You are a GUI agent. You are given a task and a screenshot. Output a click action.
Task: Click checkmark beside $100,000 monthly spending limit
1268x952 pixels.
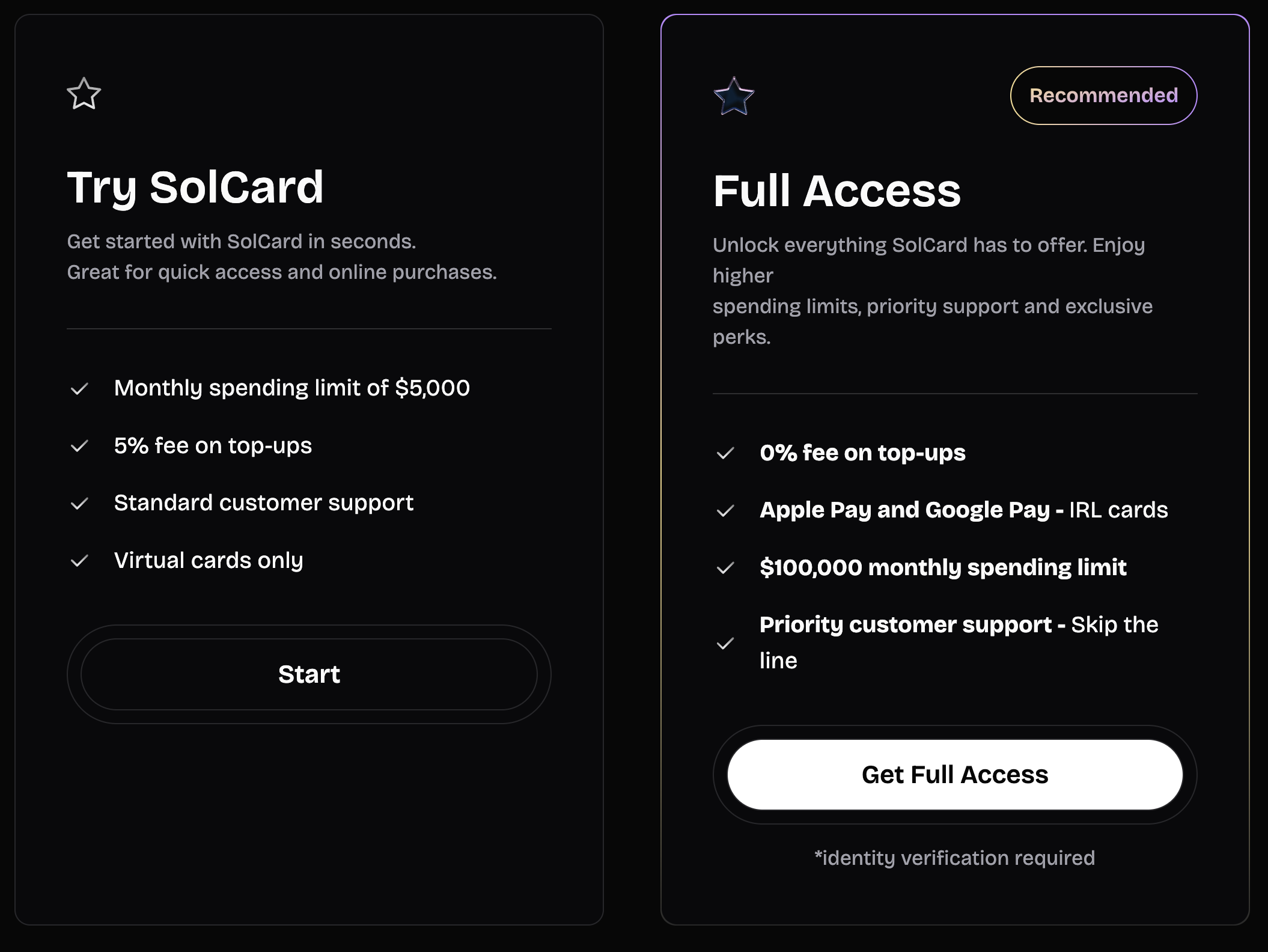click(x=725, y=568)
